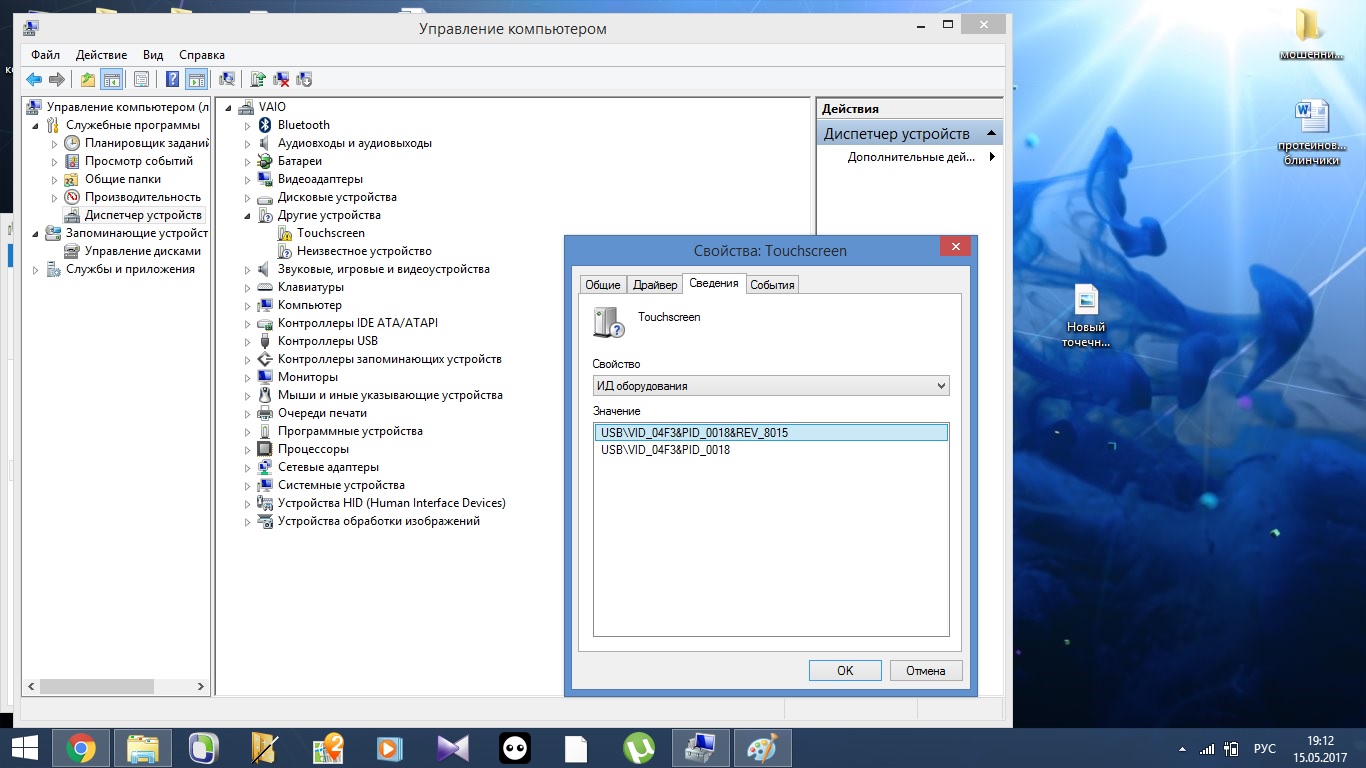Open the maps icon with orange 2 pin
Screen dimensions: 1366x768
coord(329,748)
